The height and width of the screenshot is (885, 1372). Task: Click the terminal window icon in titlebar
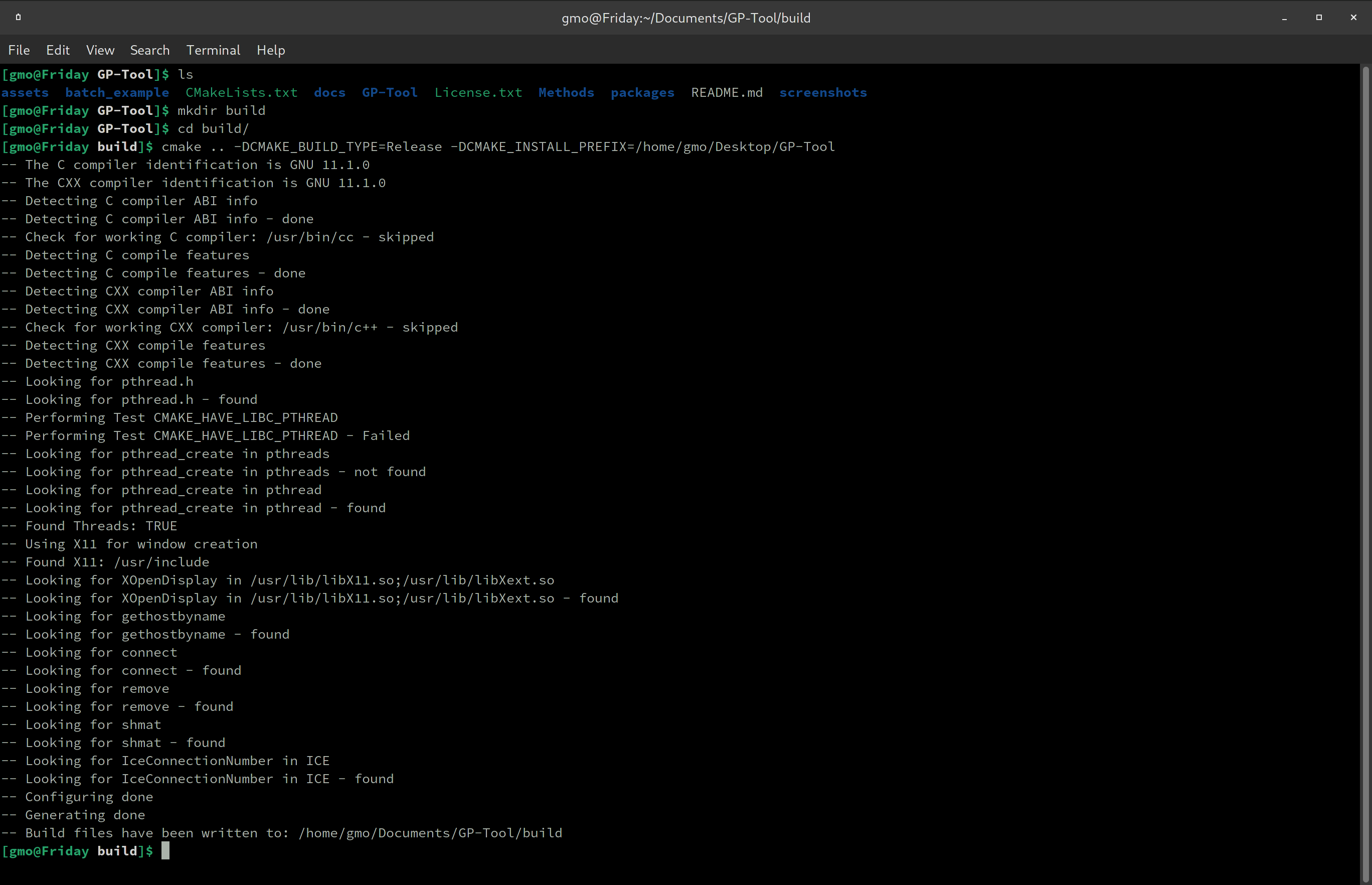(x=18, y=17)
